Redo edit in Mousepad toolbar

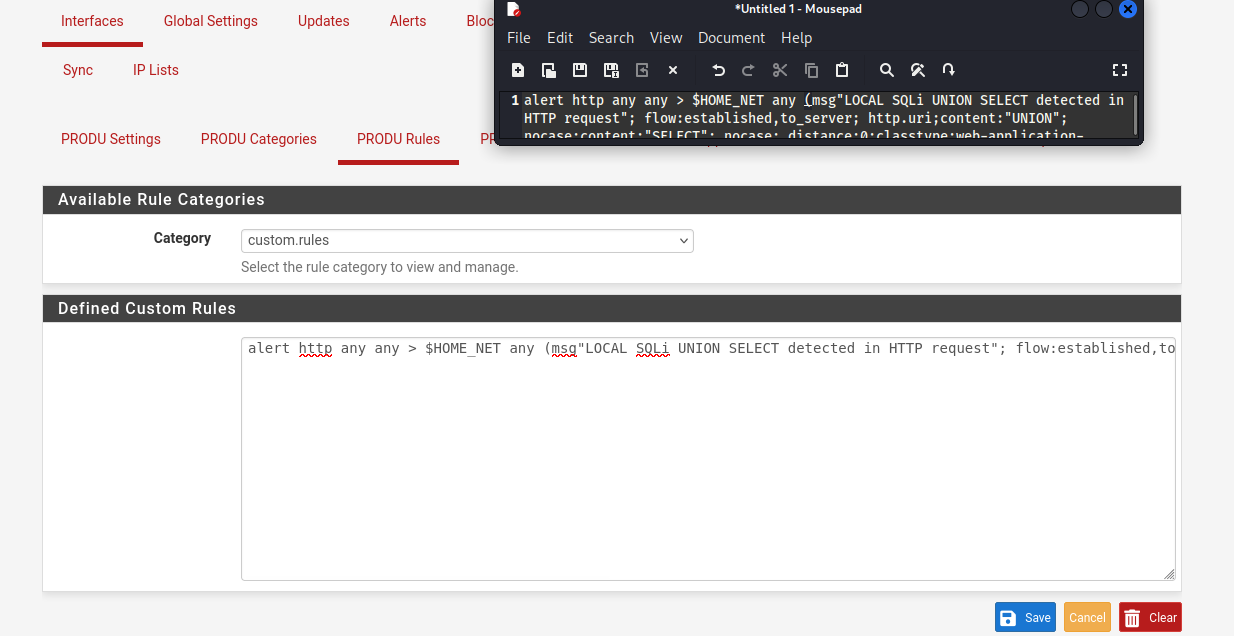748,70
